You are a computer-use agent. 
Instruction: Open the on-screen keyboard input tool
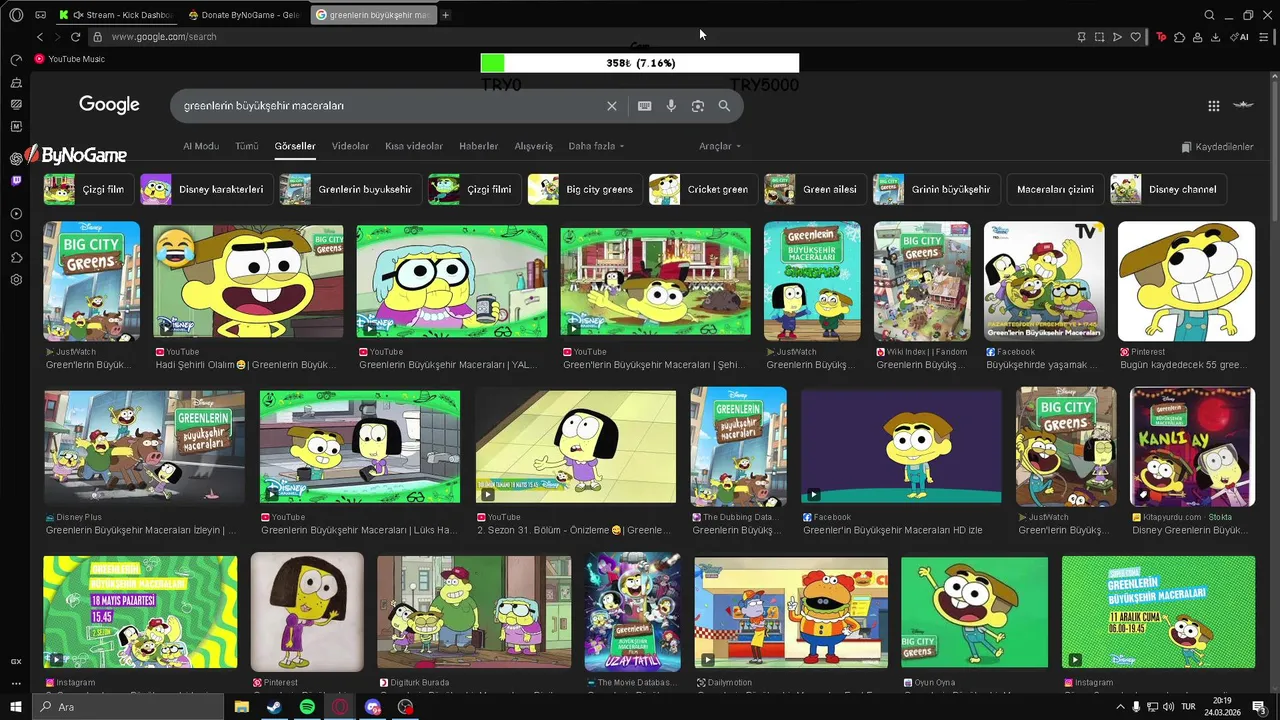point(645,106)
